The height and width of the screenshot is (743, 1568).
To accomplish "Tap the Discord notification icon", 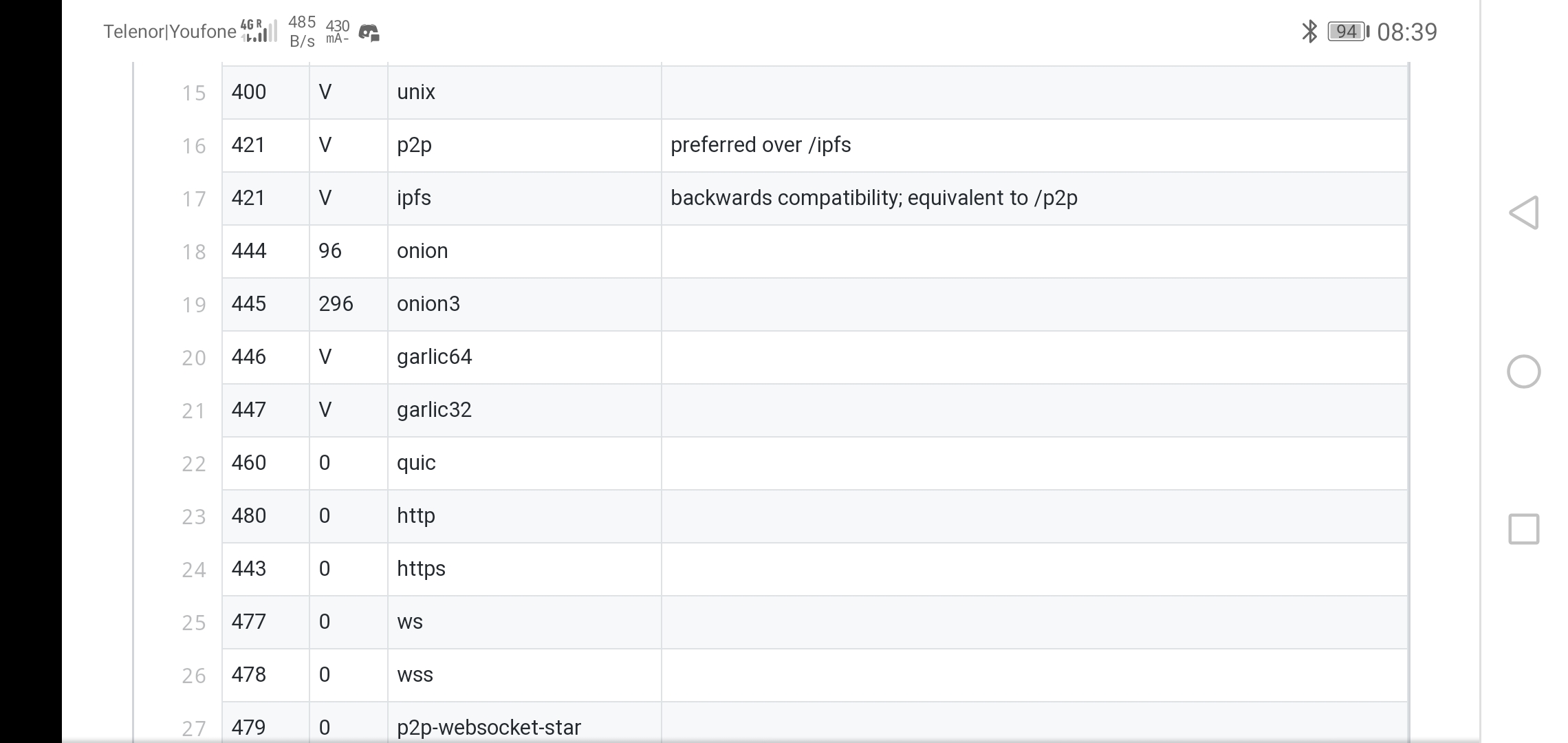I will [369, 32].
